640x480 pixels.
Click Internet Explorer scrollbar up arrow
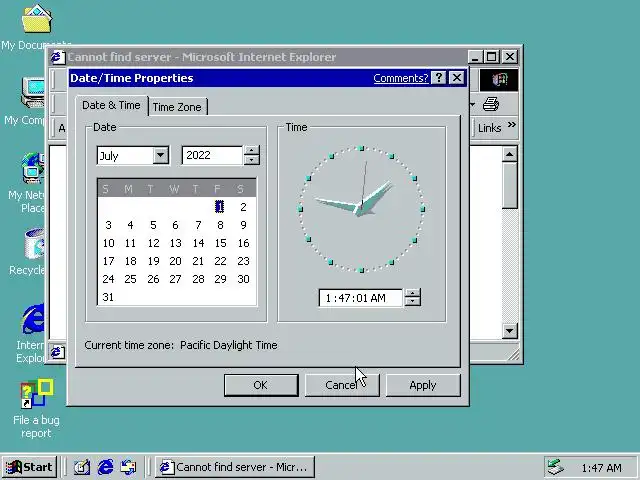[509, 154]
